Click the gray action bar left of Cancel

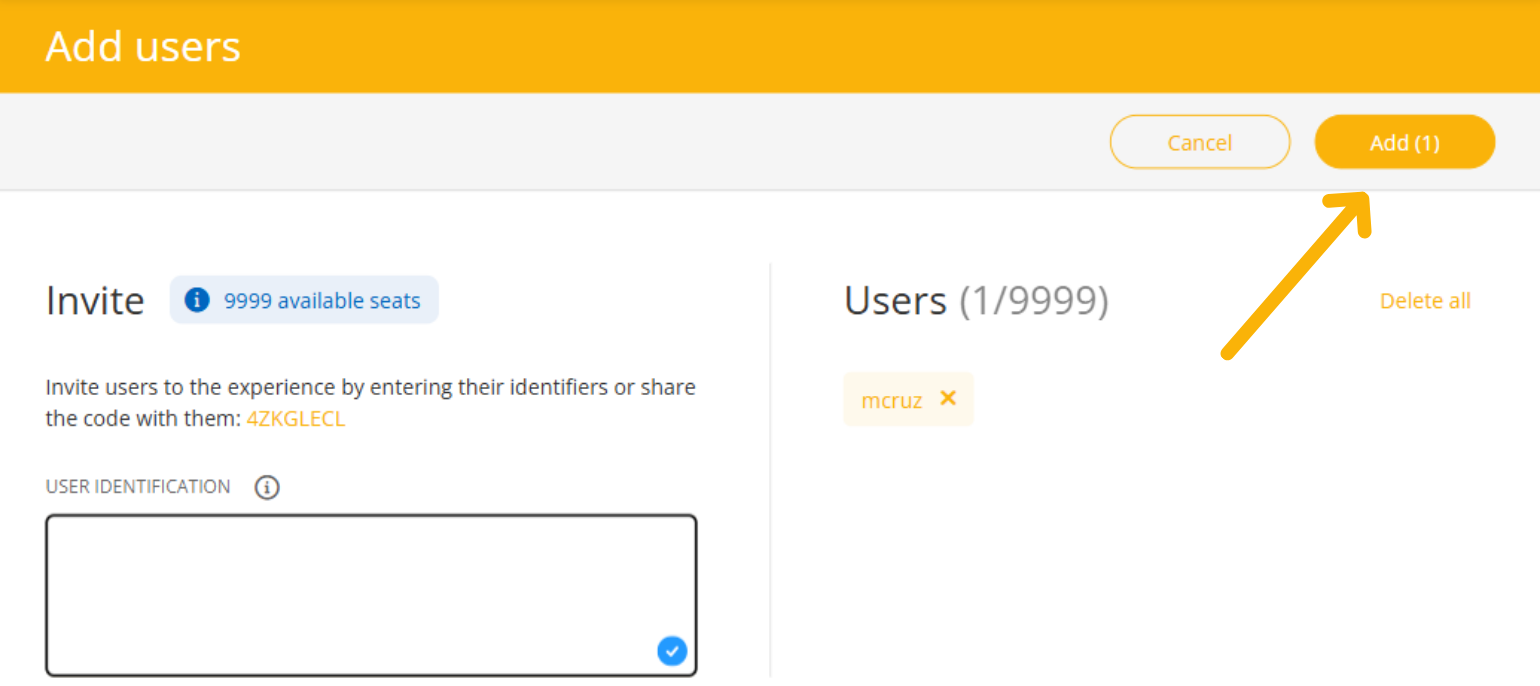[550, 142]
